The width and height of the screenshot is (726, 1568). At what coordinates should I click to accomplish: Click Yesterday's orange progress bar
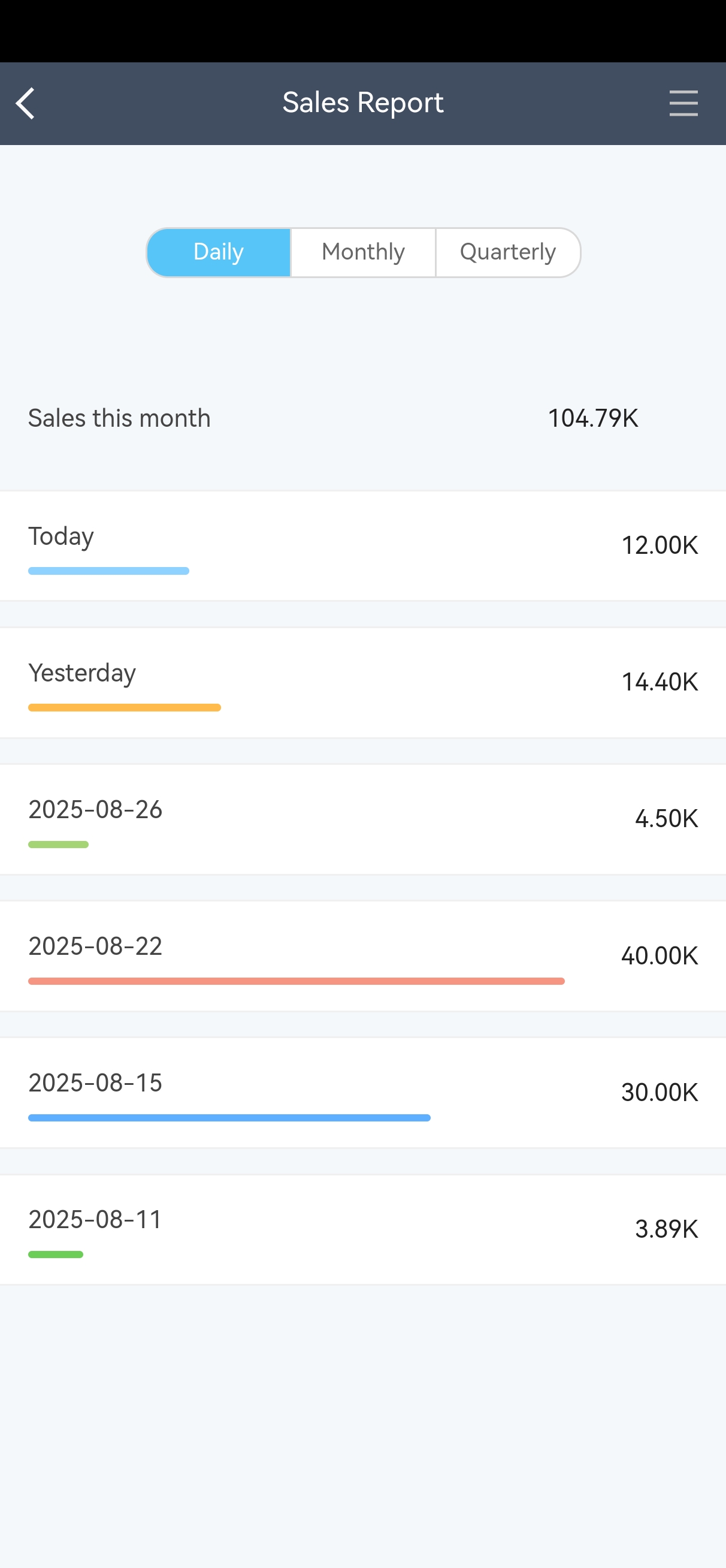[124, 707]
